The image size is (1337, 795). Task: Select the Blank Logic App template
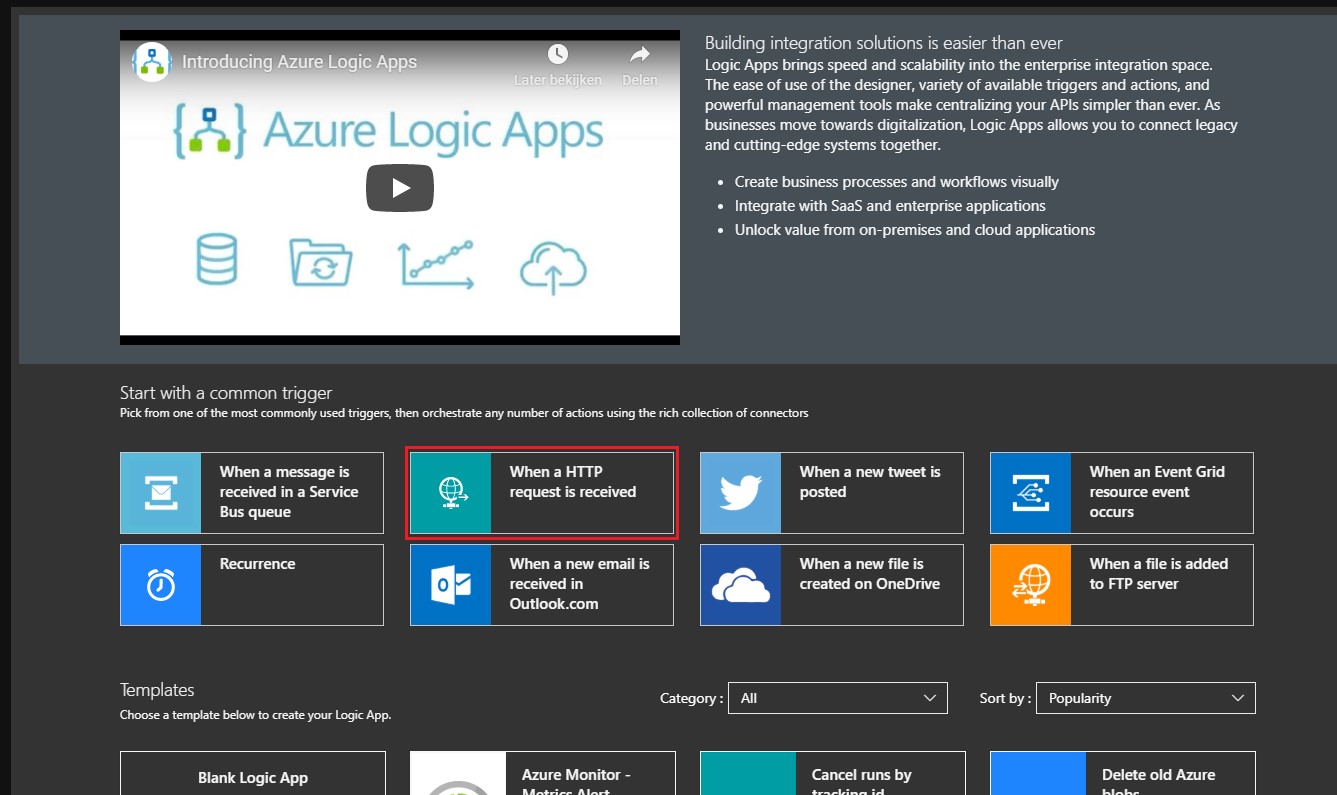253,774
